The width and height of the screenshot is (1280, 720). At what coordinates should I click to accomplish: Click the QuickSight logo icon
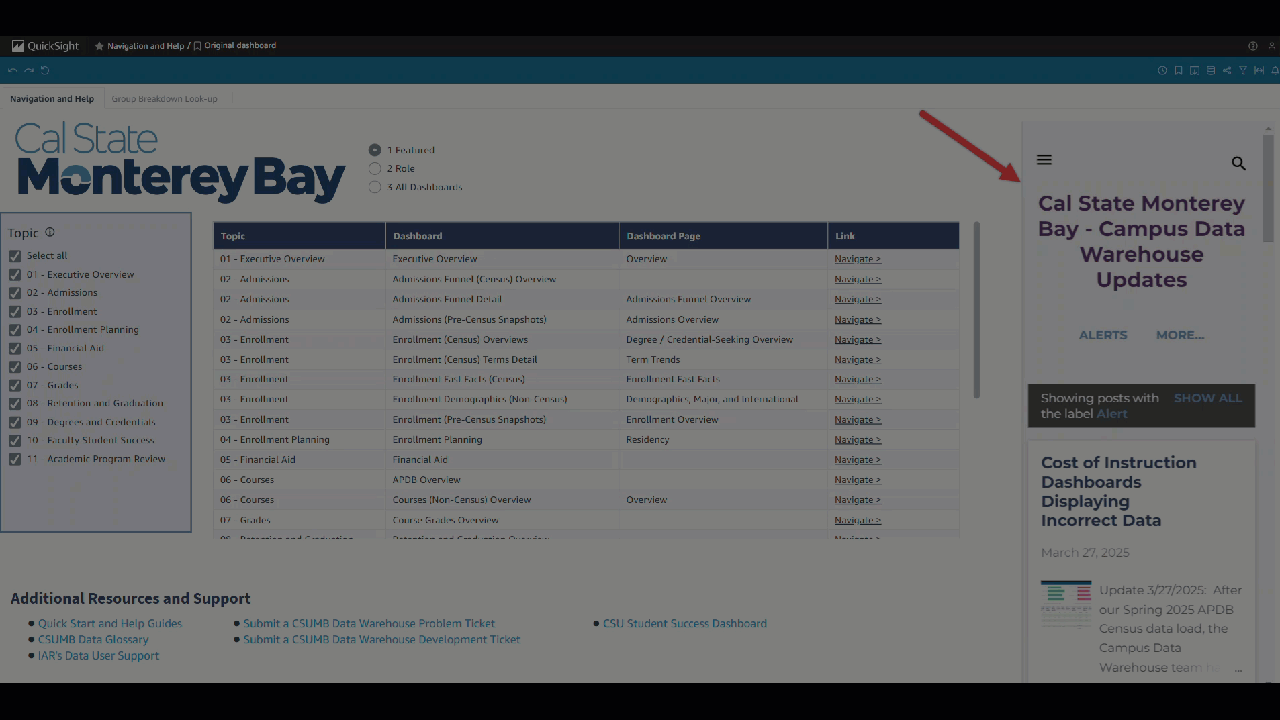[x=18, y=46]
